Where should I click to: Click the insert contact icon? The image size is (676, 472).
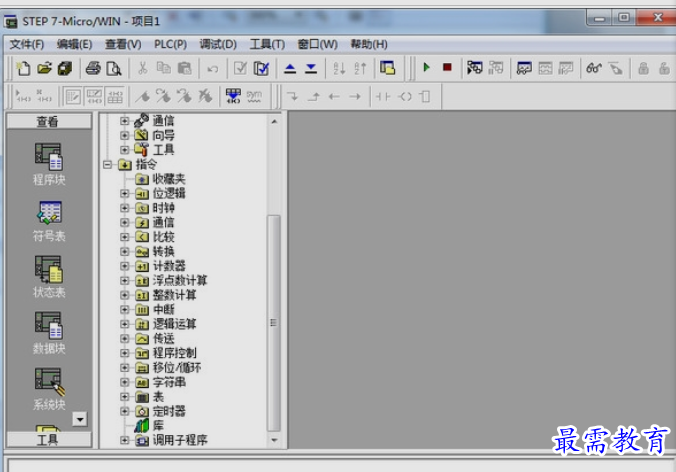(x=383, y=97)
